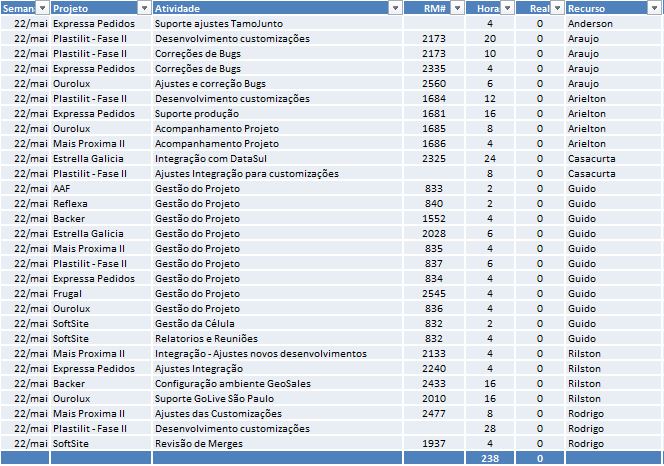The width and height of the screenshot is (664, 466).
Task: Click RM# cell 1684
Action: 434,98
